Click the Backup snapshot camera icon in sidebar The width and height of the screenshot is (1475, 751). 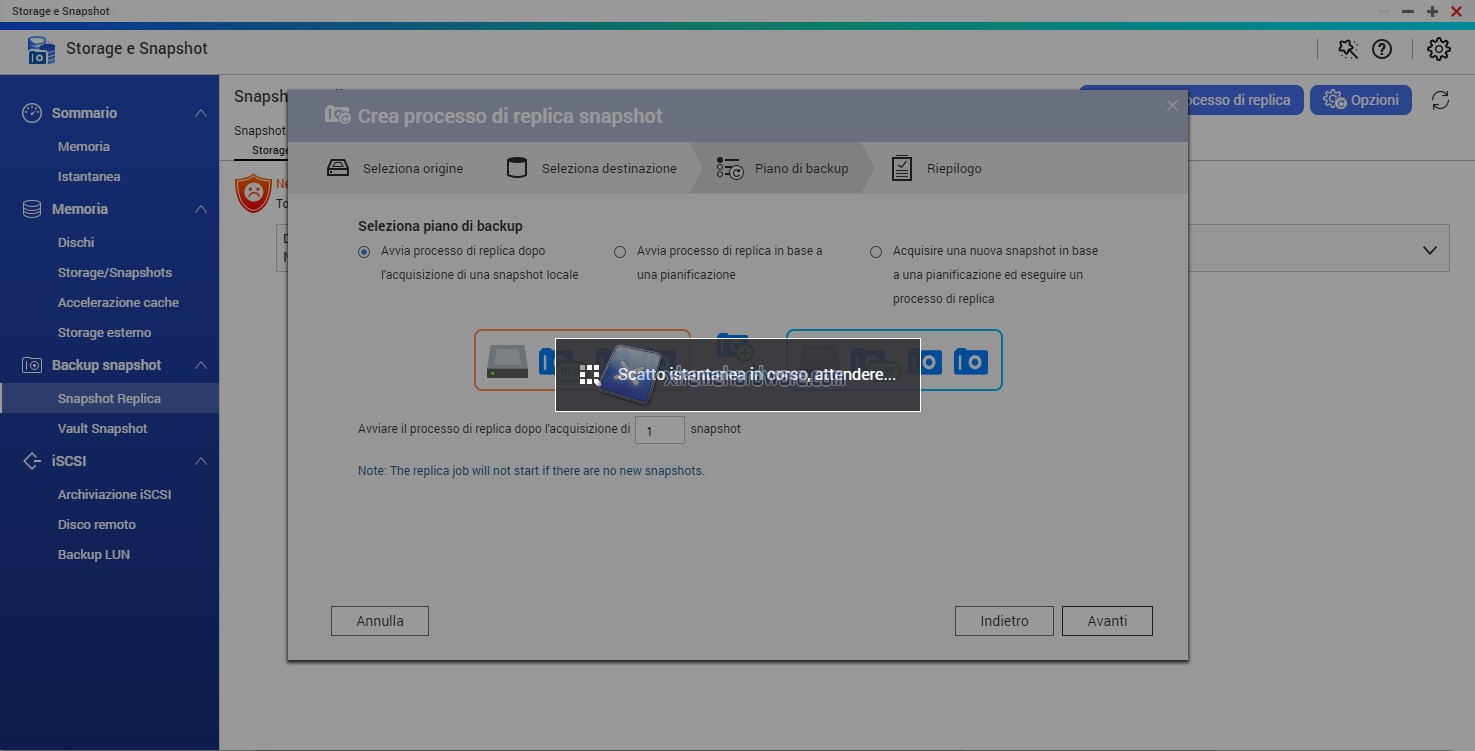click(x=32, y=365)
